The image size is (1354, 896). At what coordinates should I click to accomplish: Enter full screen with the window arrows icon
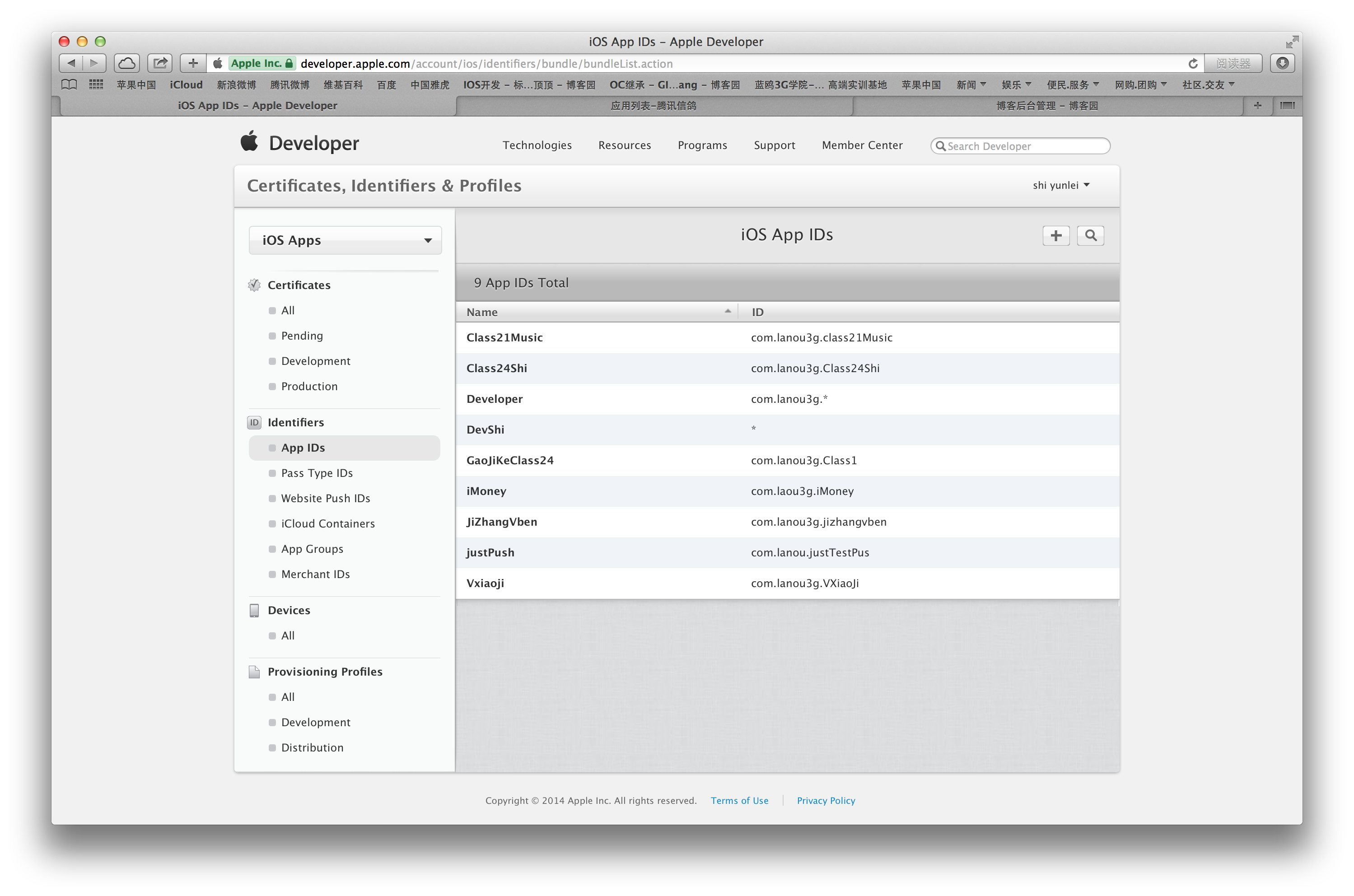[1292, 42]
